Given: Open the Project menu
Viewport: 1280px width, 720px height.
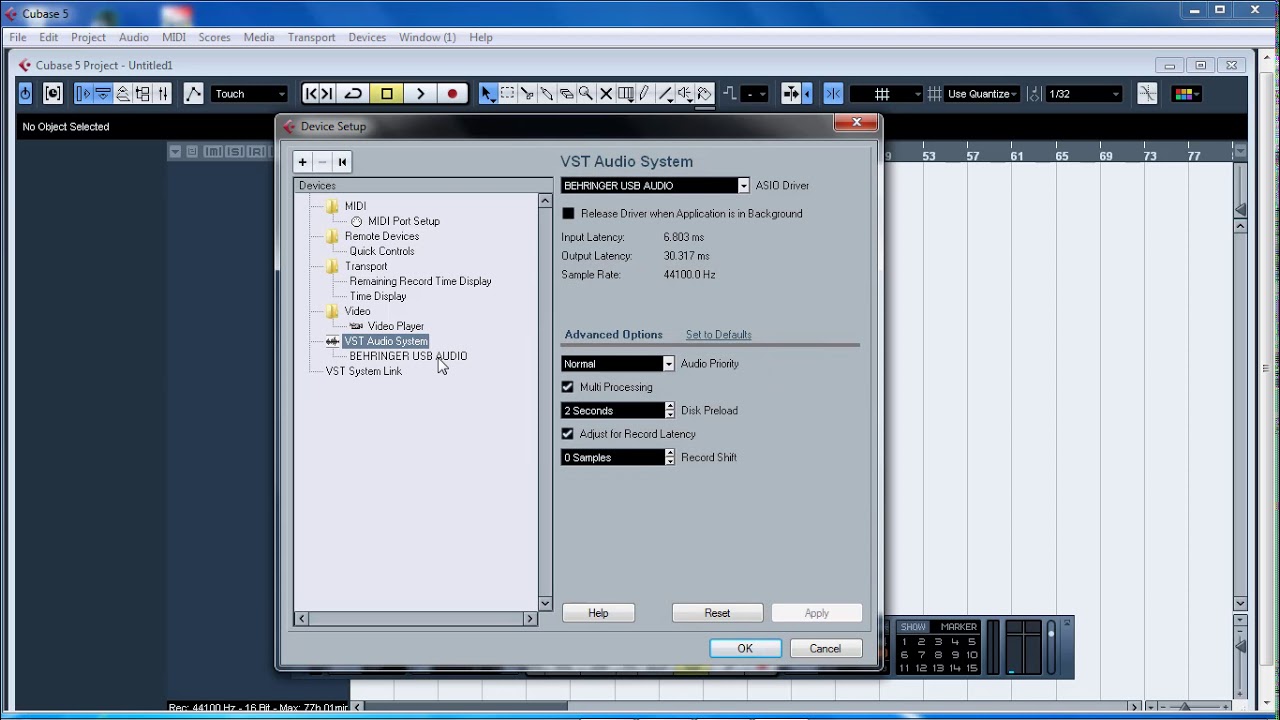Looking at the screenshot, I should click(88, 37).
